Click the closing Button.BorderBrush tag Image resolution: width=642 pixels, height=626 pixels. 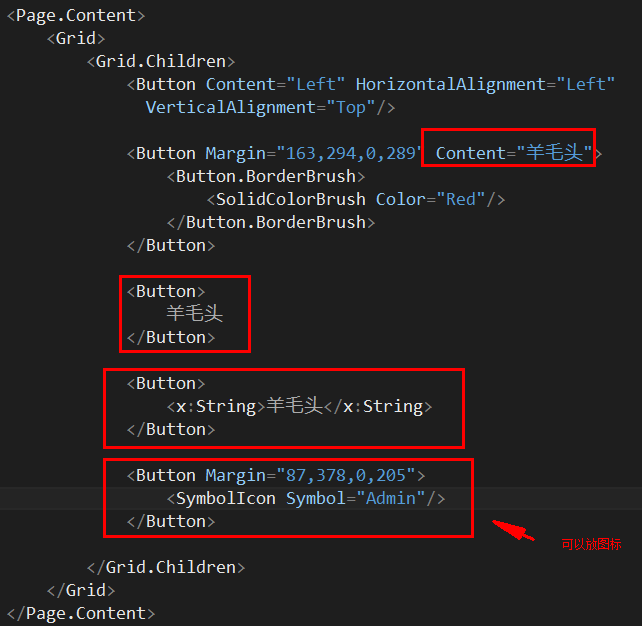pos(271,222)
